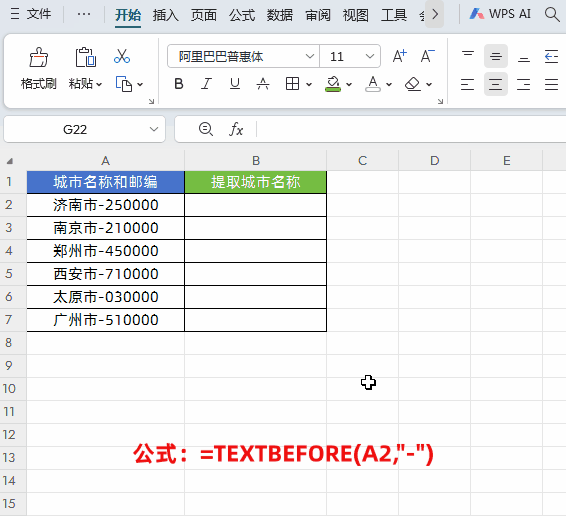Click the three-dots more menu
Image resolution: width=566 pixels, height=516 pixels.
(x=84, y=14)
